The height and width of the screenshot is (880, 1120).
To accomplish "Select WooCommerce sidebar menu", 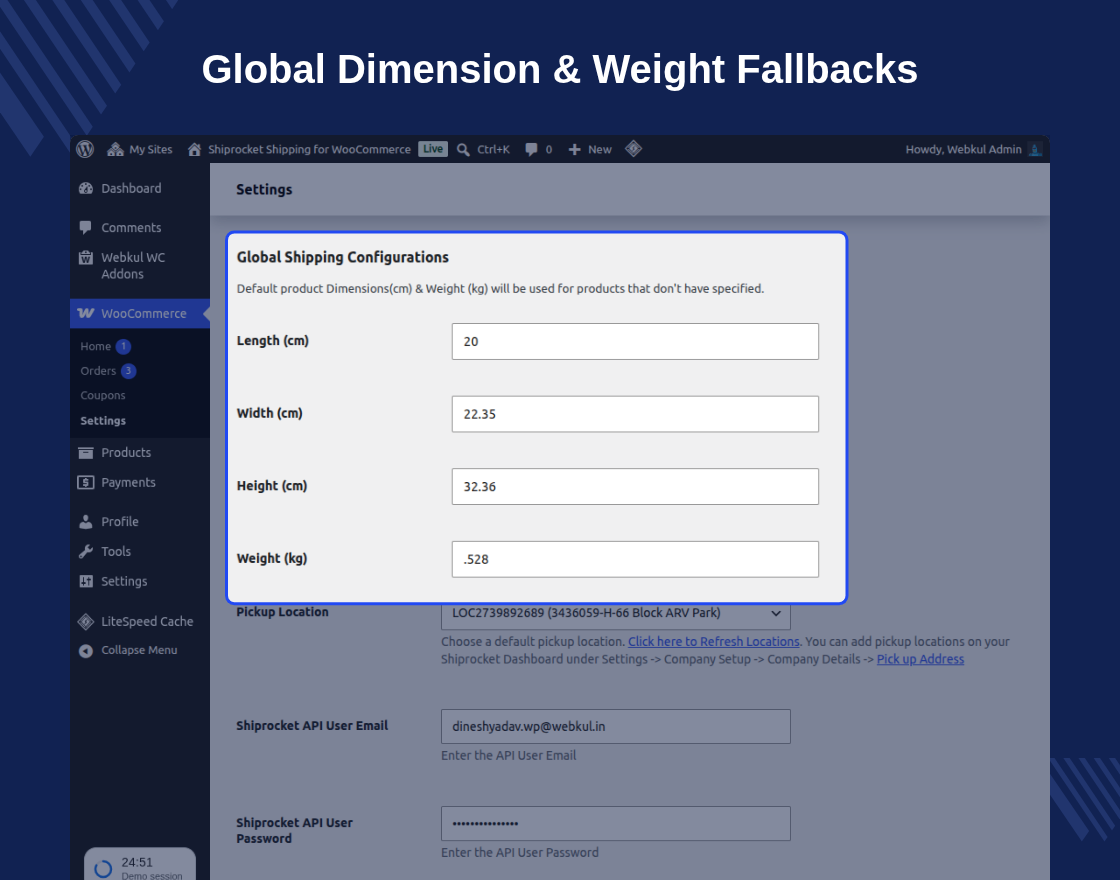I will pos(140,314).
